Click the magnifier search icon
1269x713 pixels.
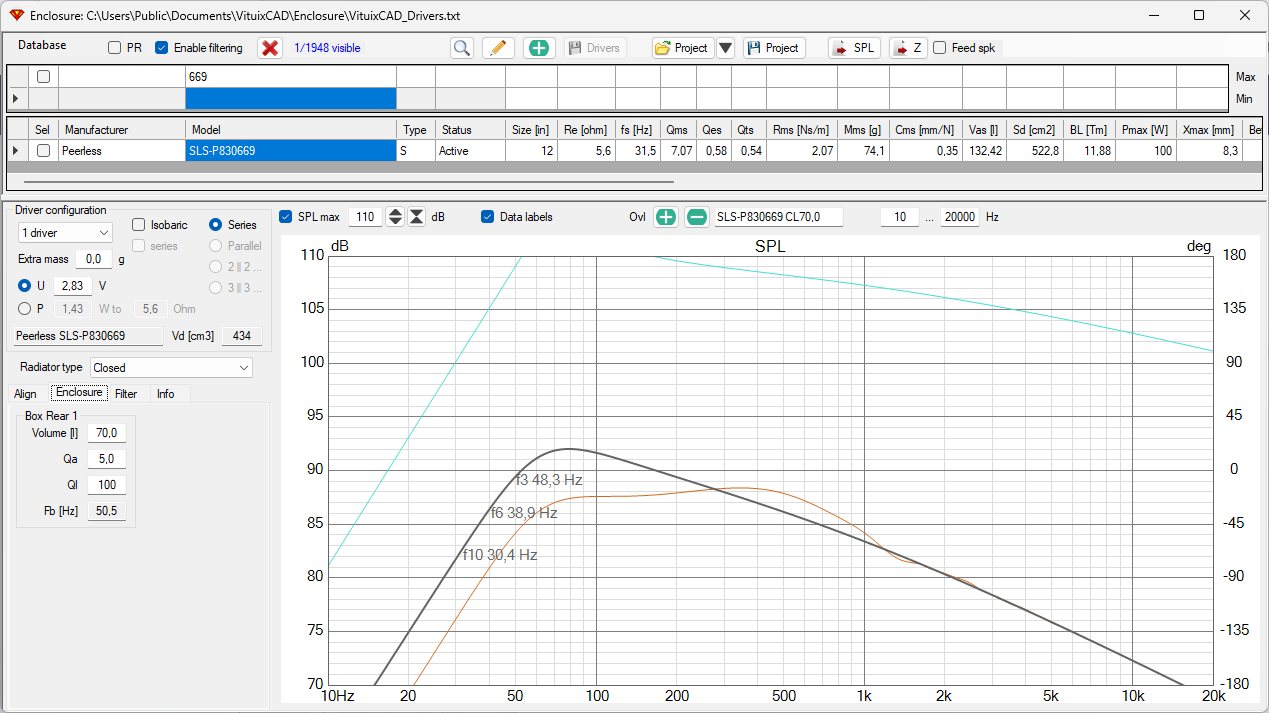[461, 48]
